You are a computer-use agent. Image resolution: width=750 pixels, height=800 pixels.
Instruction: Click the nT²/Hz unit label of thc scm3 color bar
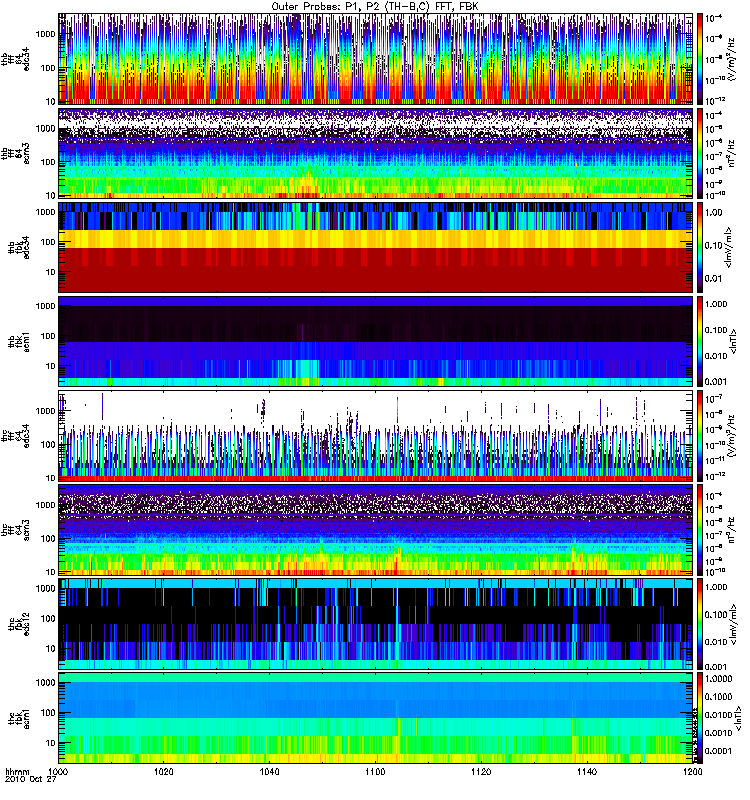coord(731,530)
